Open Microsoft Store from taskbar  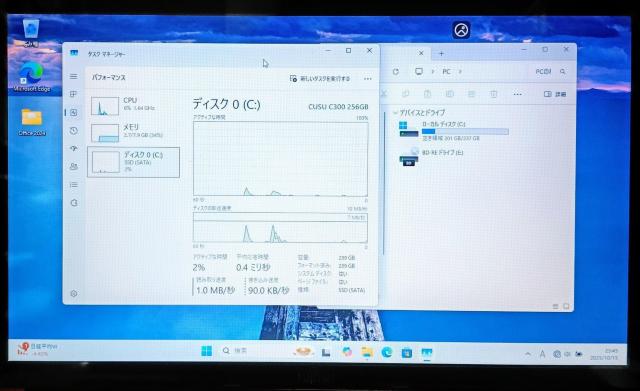(x=407, y=352)
